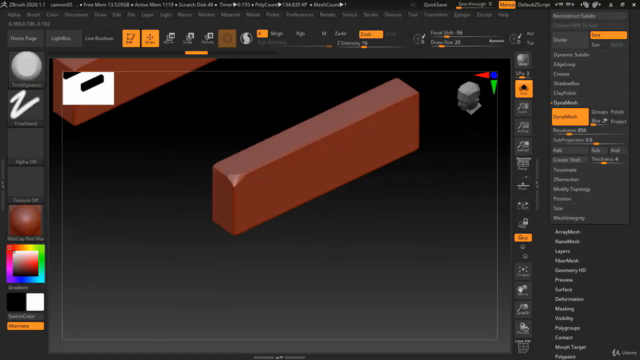Click the white thumbnail preview in viewport corner
This screenshot has width=640, height=360.
point(88,88)
